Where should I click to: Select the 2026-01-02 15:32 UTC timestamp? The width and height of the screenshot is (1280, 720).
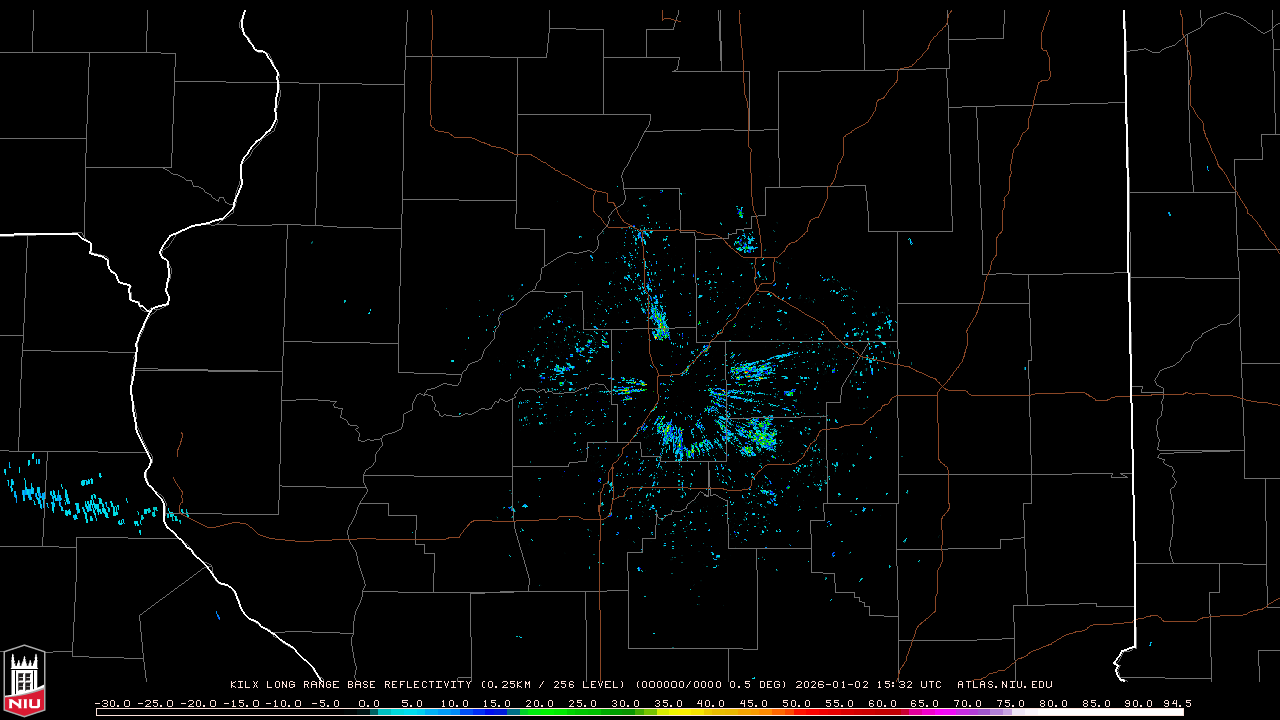(868, 685)
